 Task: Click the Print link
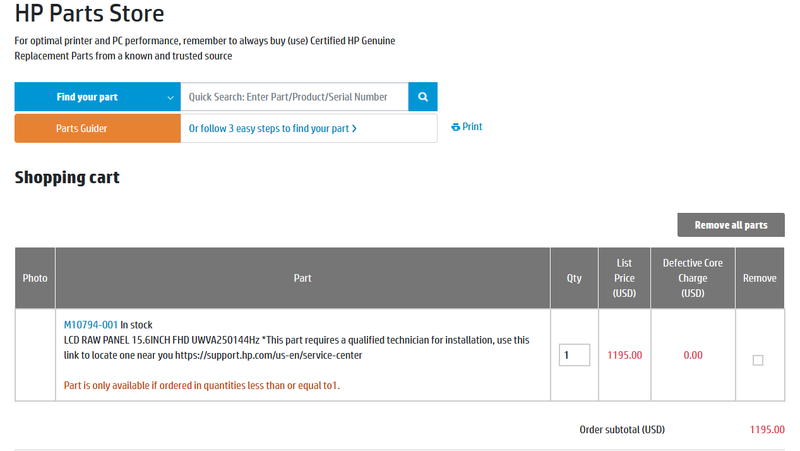(467, 127)
